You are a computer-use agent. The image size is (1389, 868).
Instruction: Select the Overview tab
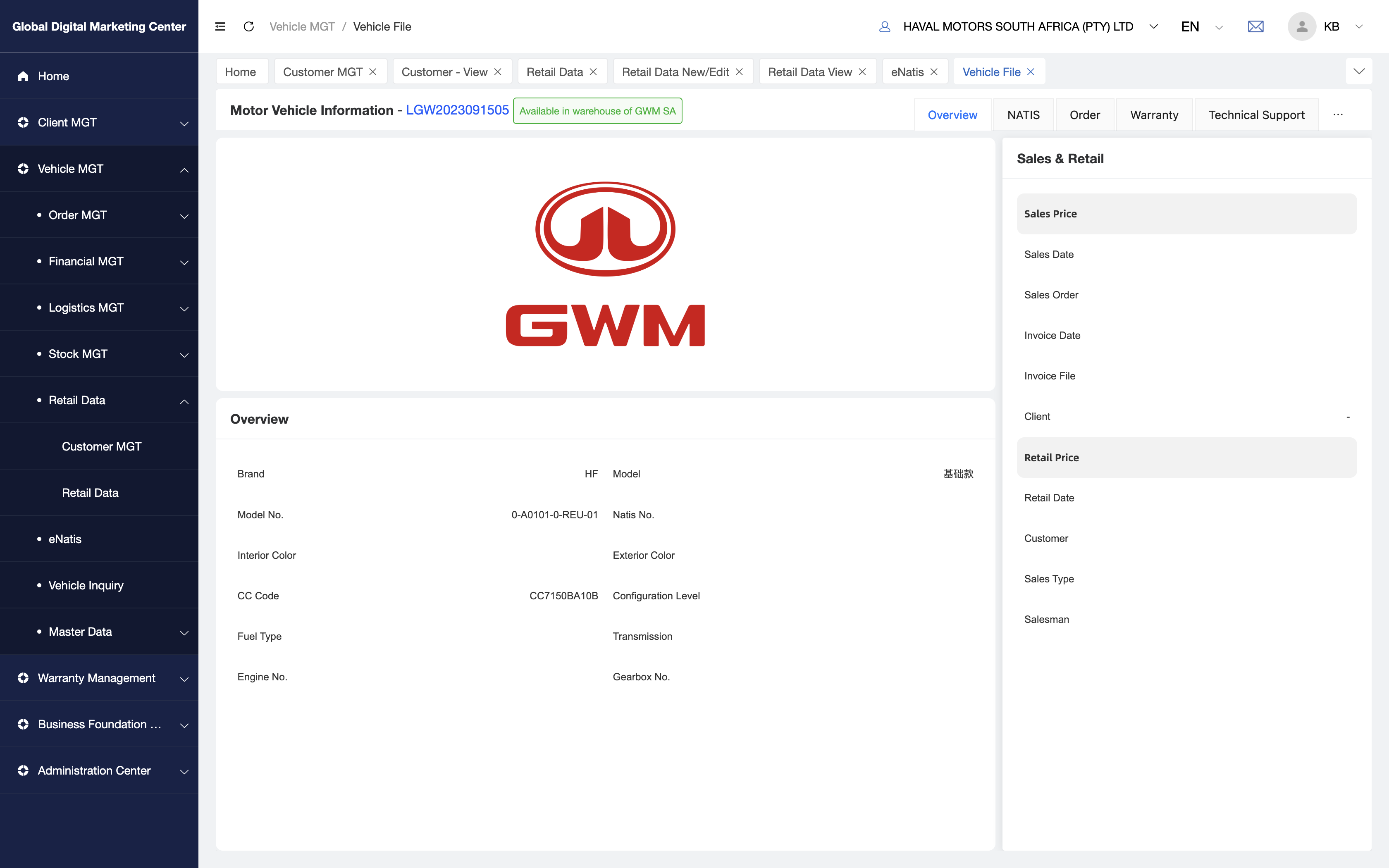click(952, 115)
